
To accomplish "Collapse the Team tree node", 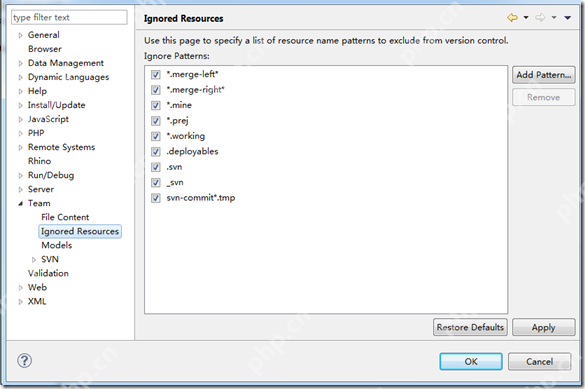I will point(21,204).
